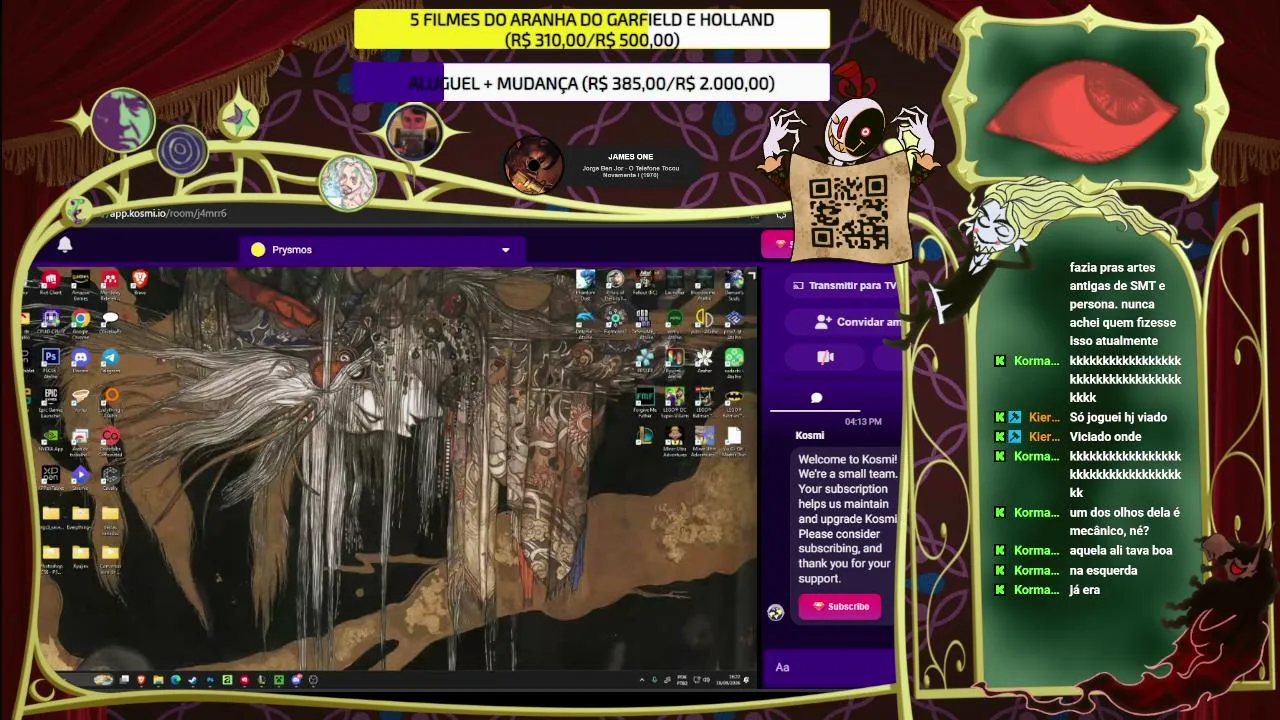This screenshot has width=1280, height=720.
Task: Launch the Amazon Games desktop shortcut
Action: click(x=80, y=285)
